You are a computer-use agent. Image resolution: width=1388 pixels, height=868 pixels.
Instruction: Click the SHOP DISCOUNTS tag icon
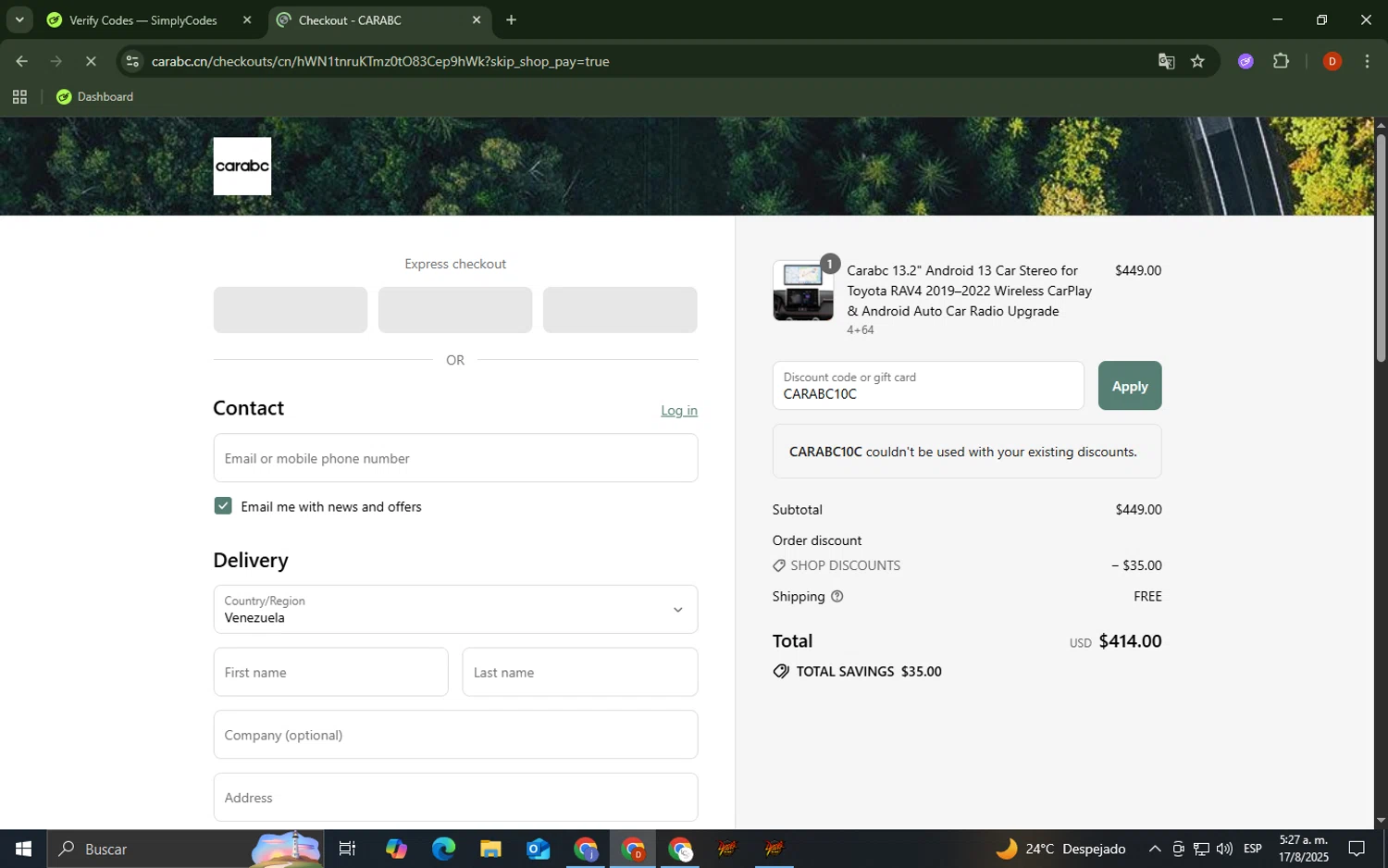point(779,565)
